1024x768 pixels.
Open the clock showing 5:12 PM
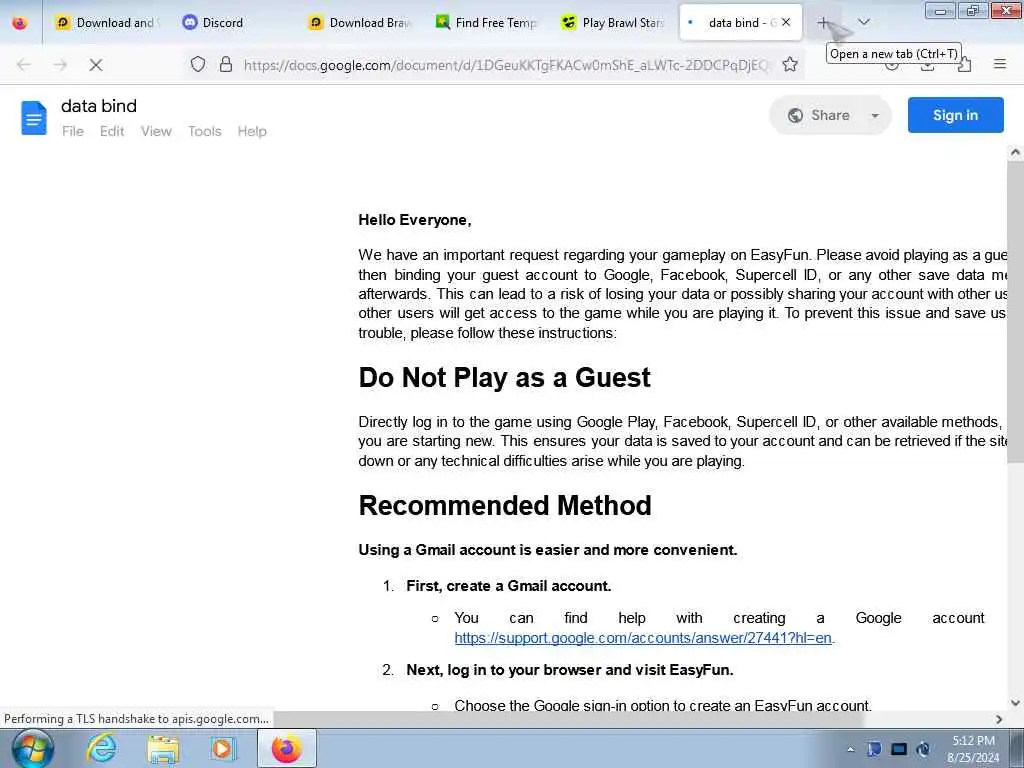click(x=973, y=748)
